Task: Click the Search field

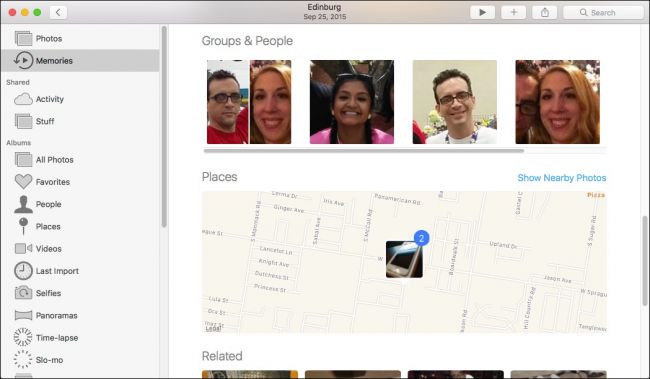Action: point(603,12)
